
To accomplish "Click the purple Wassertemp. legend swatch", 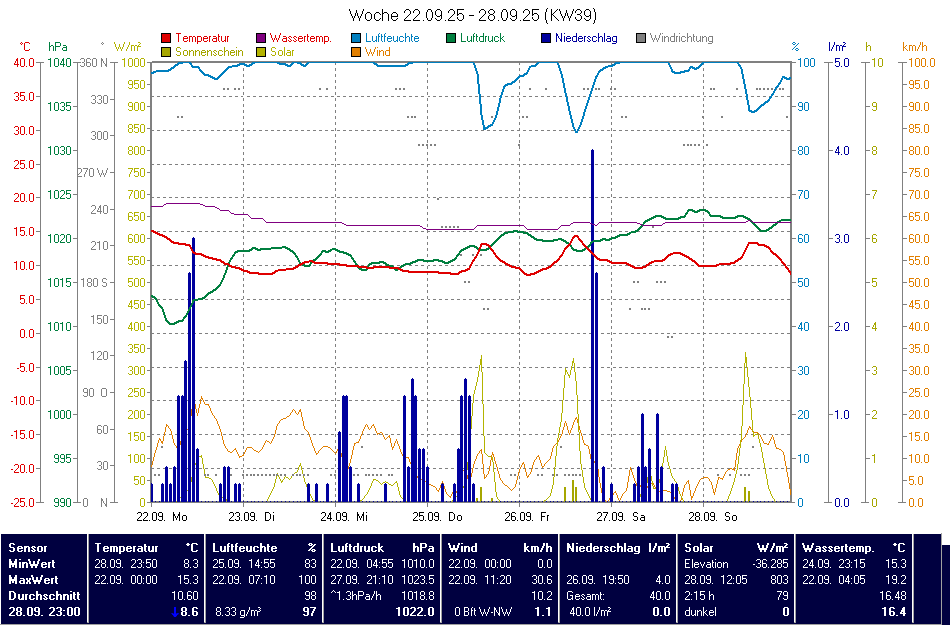I will pyautogui.click(x=262, y=38).
